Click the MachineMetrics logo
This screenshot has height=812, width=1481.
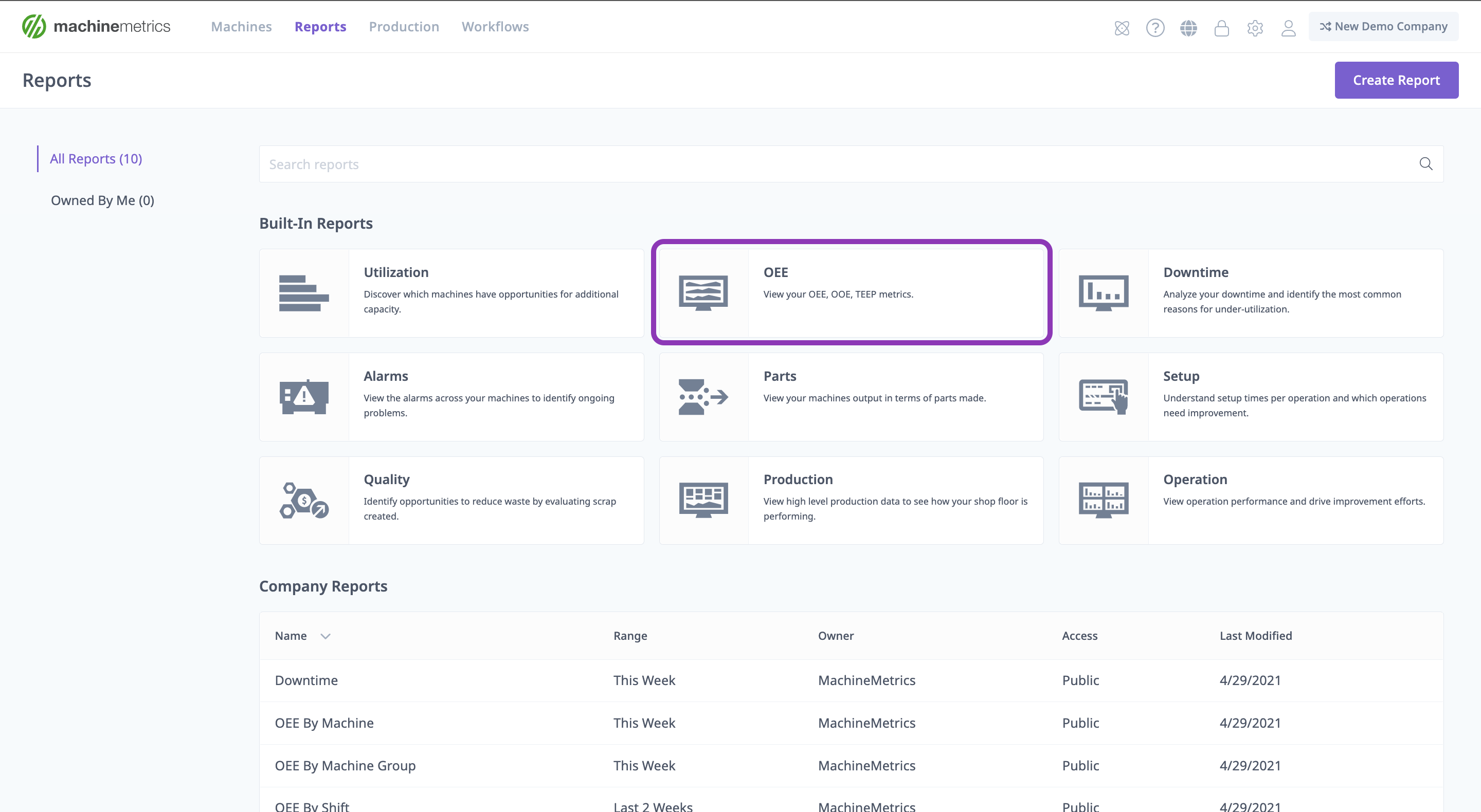tap(96, 26)
